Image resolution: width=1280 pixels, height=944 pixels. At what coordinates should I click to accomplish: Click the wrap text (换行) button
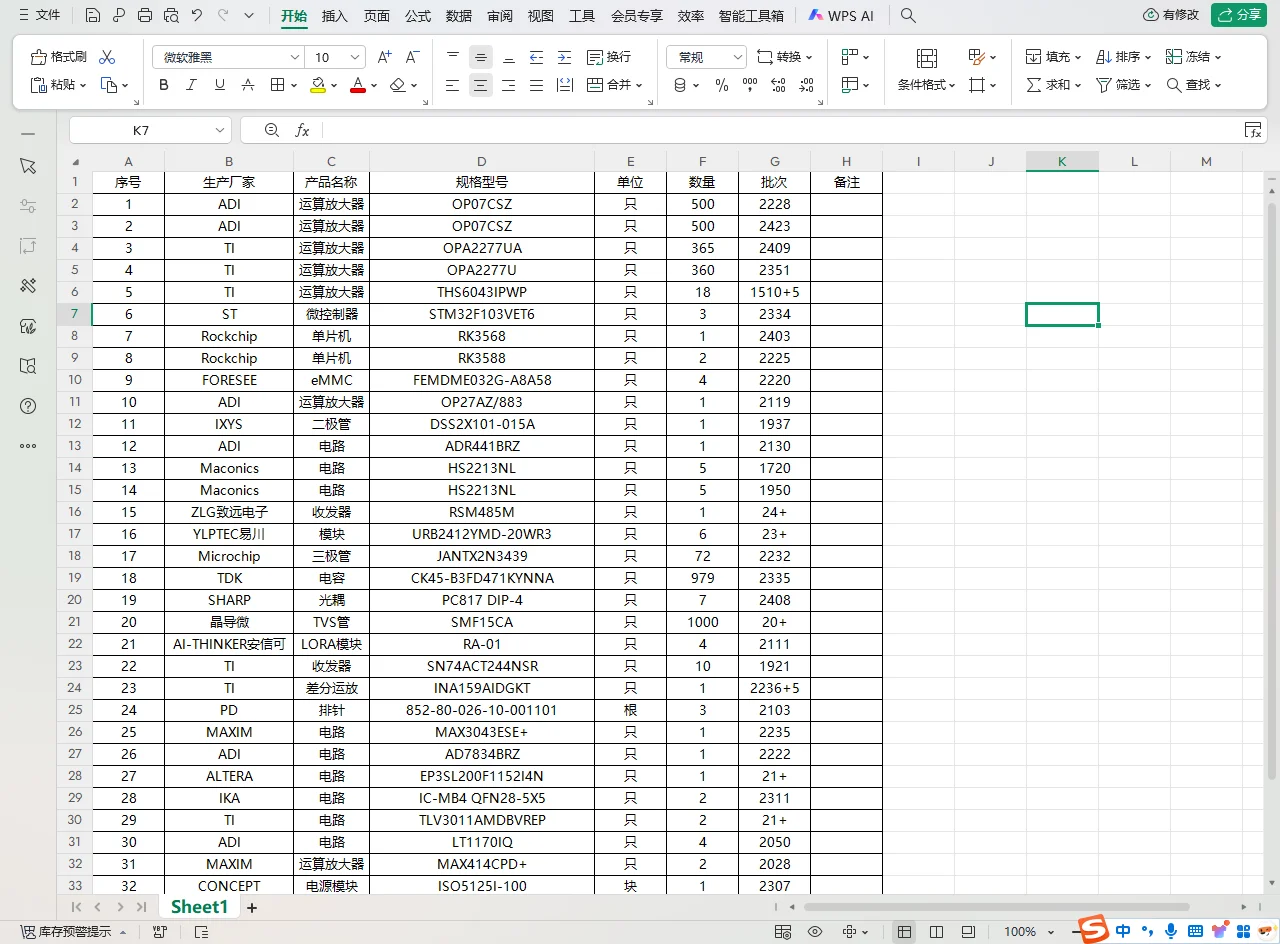point(609,57)
